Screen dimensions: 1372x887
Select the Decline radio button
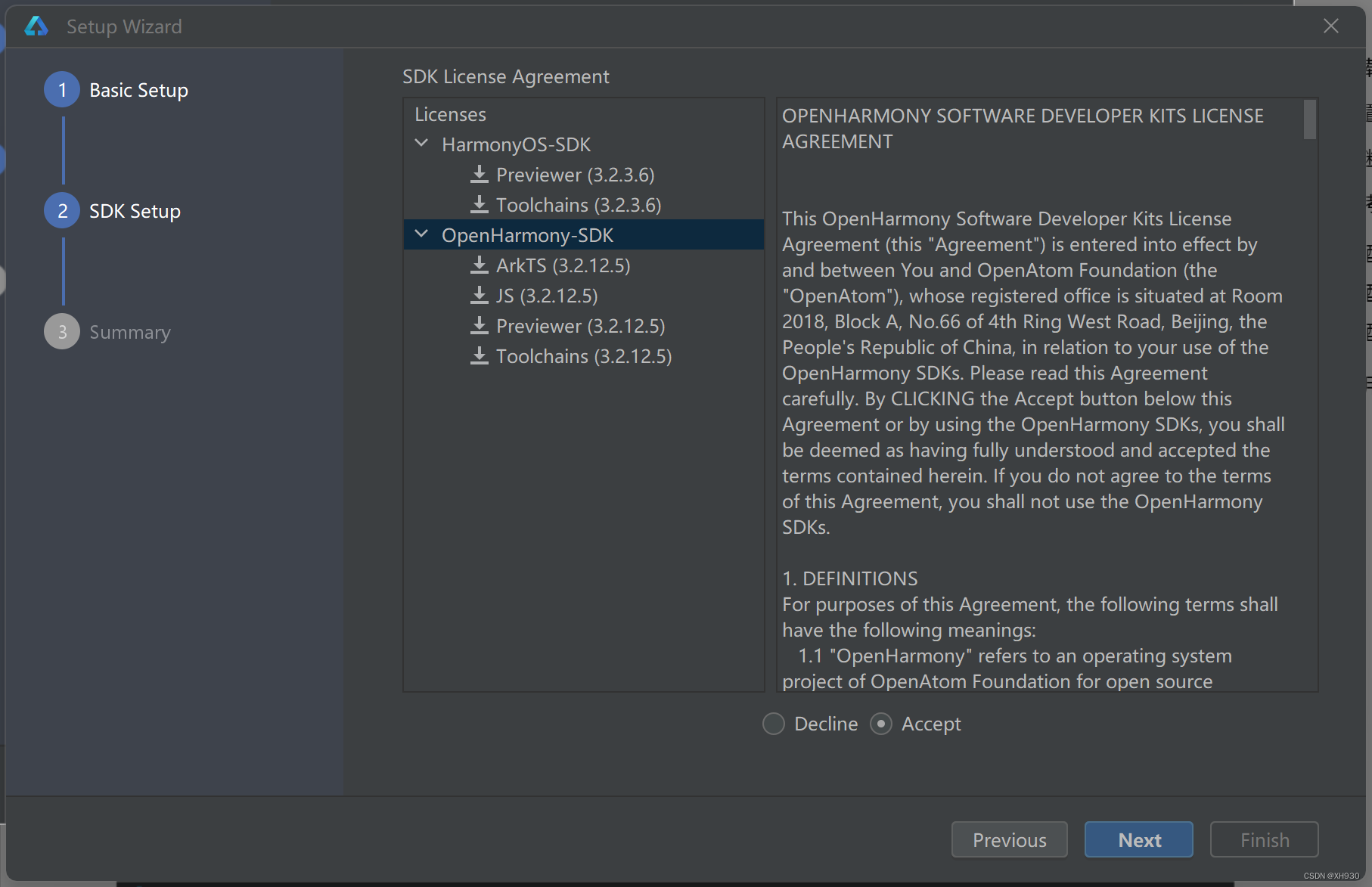coord(774,724)
